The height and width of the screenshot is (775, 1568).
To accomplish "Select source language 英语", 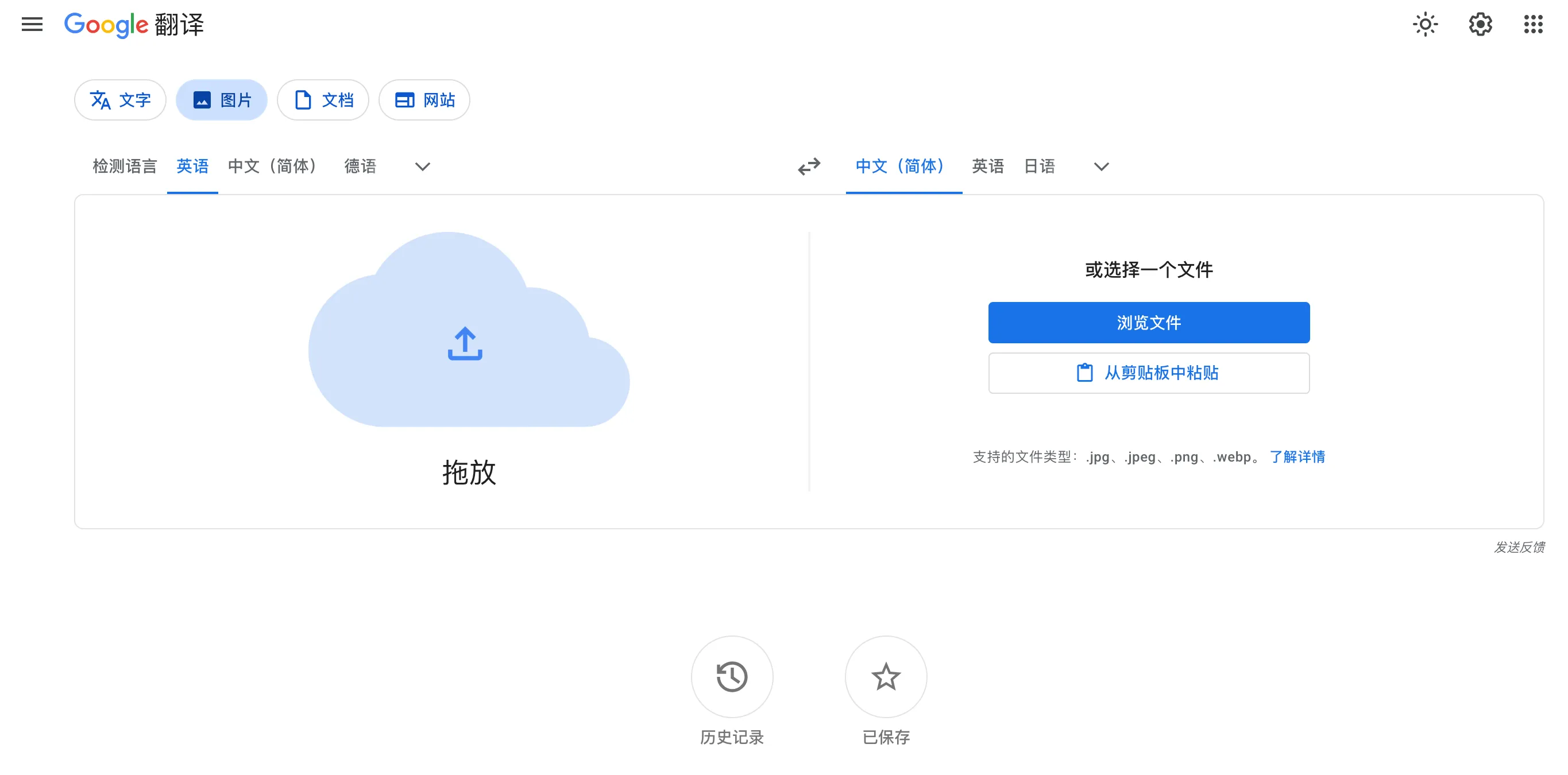I will click(x=192, y=166).
